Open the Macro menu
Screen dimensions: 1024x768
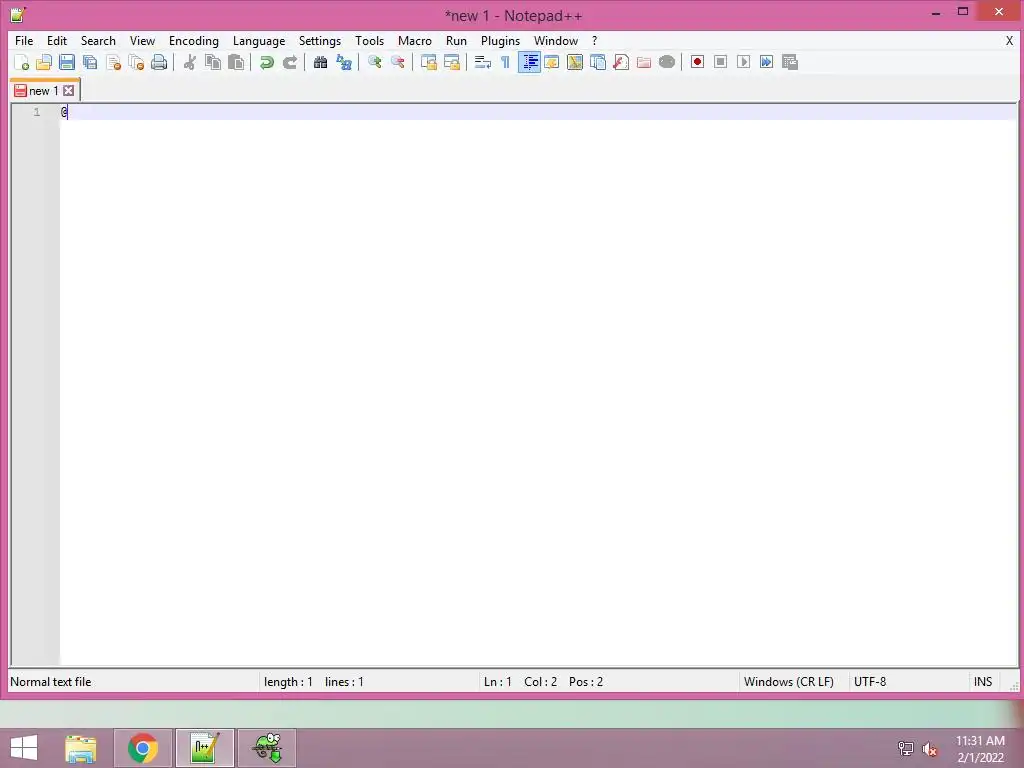[415, 40]
